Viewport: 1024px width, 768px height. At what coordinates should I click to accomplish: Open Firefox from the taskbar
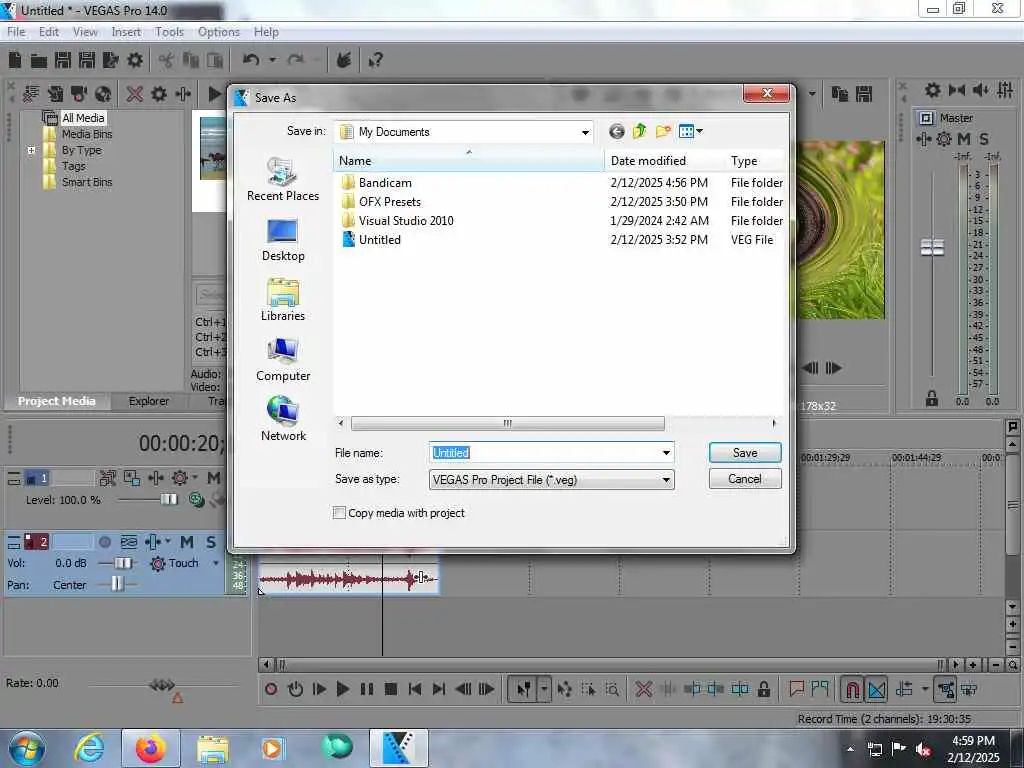tap(151, 748)
